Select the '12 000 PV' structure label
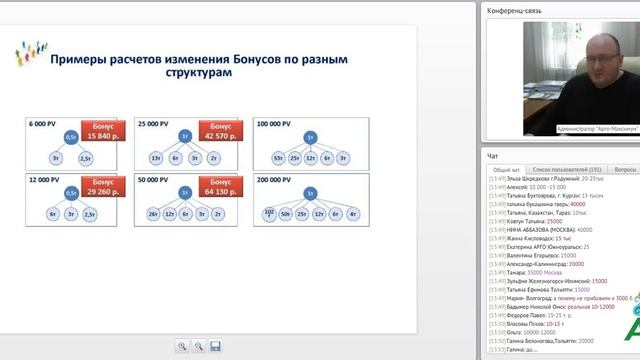 pyautogui.click(x=44, y=180)
